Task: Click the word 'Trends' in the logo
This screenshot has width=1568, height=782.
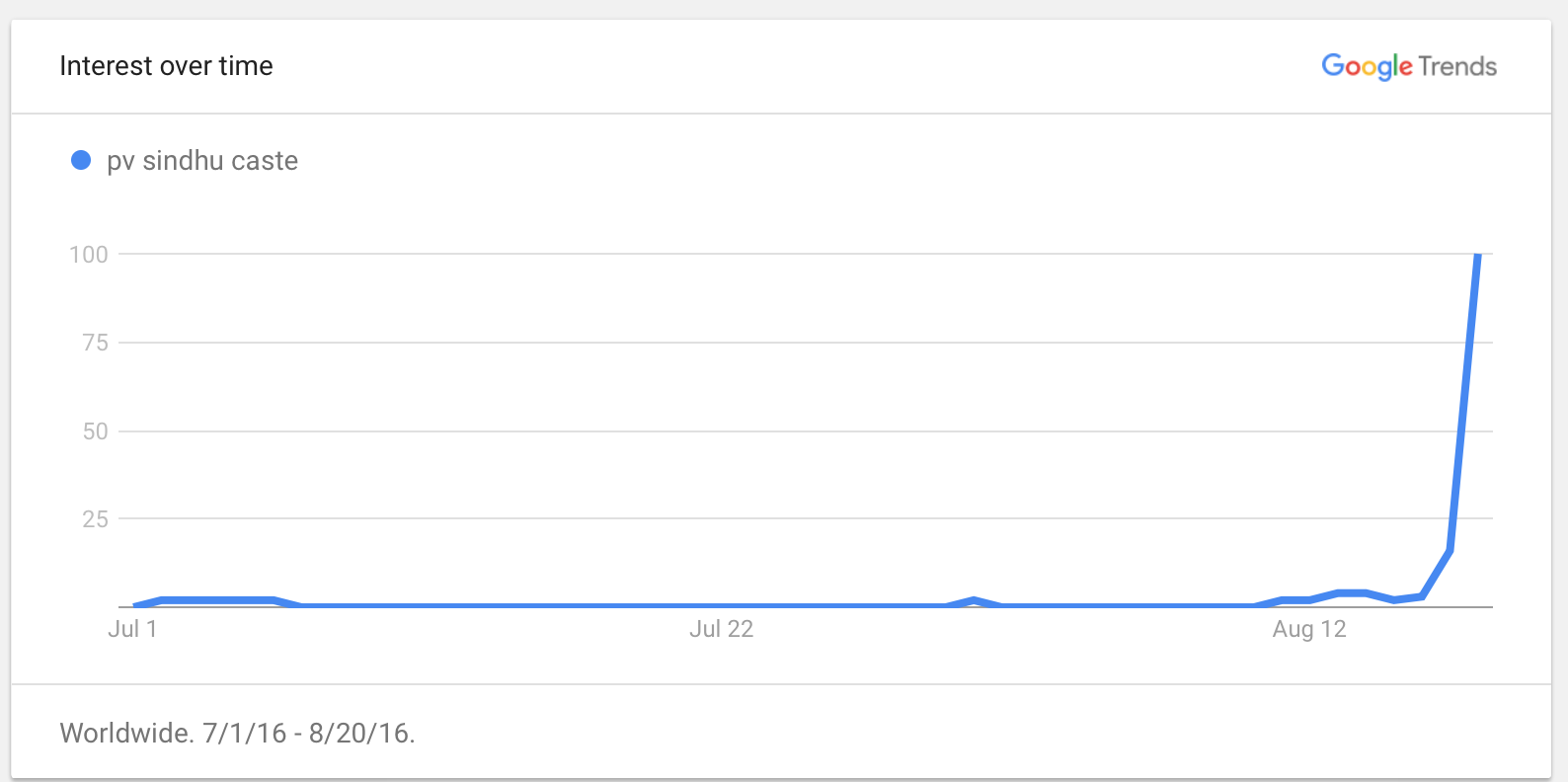Action: click(1457, 66)
